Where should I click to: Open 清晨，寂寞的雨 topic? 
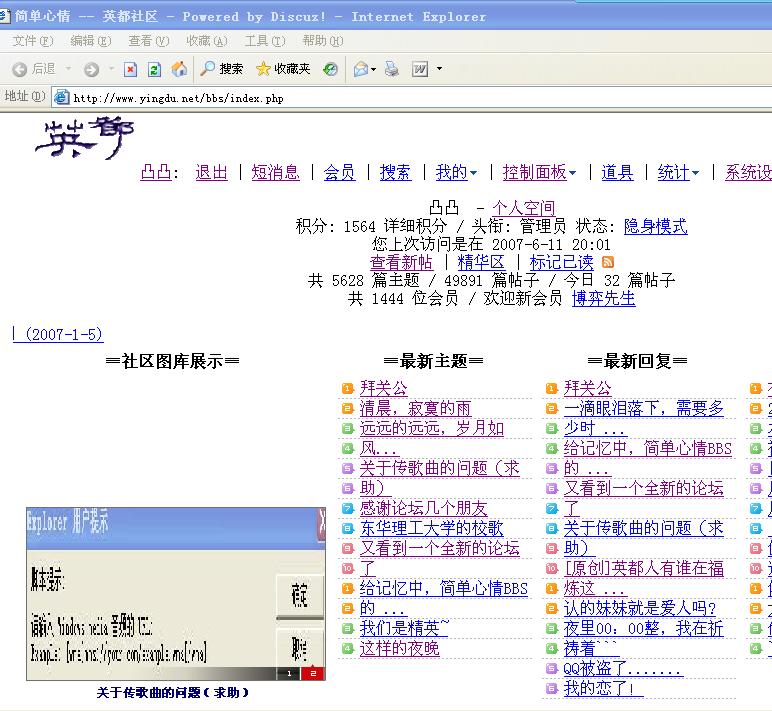[x=415, y=408]
